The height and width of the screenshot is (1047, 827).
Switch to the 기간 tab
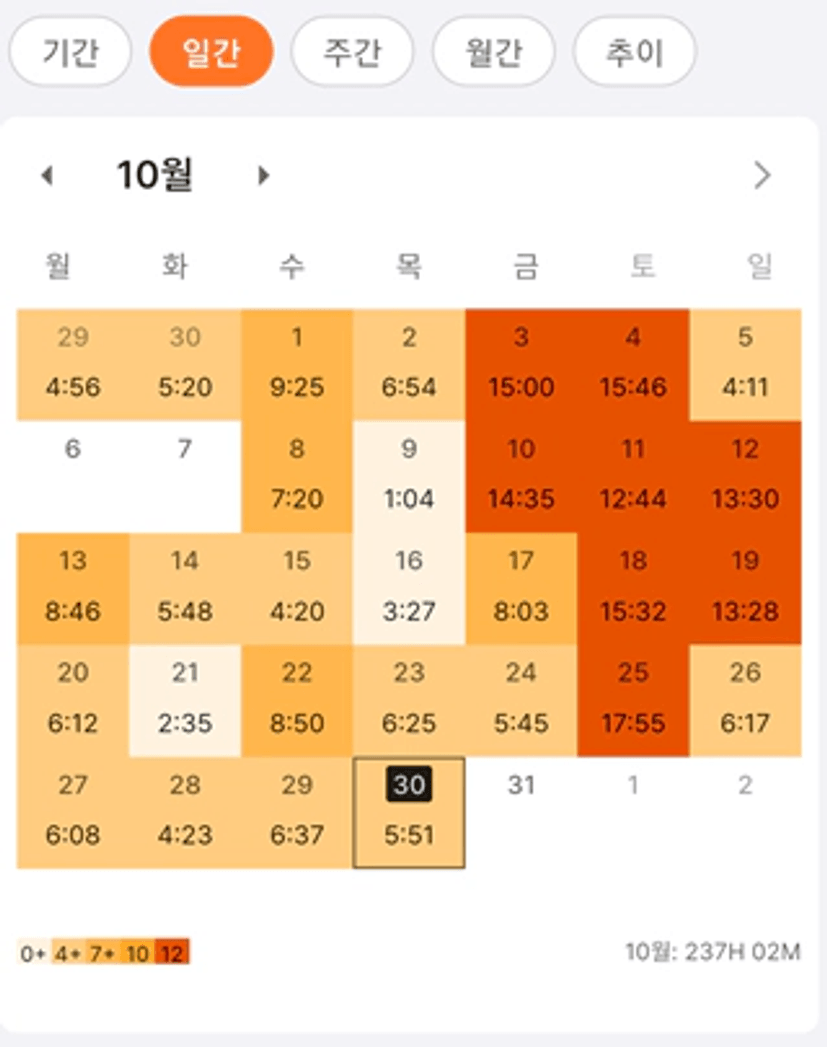[x=70, y=51]
